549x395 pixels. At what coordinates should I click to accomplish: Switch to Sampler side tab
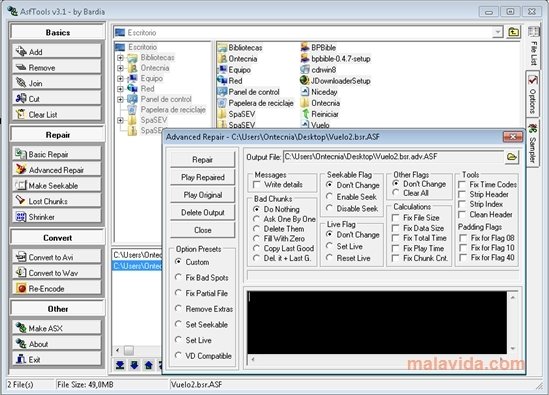tap(533, 143)
